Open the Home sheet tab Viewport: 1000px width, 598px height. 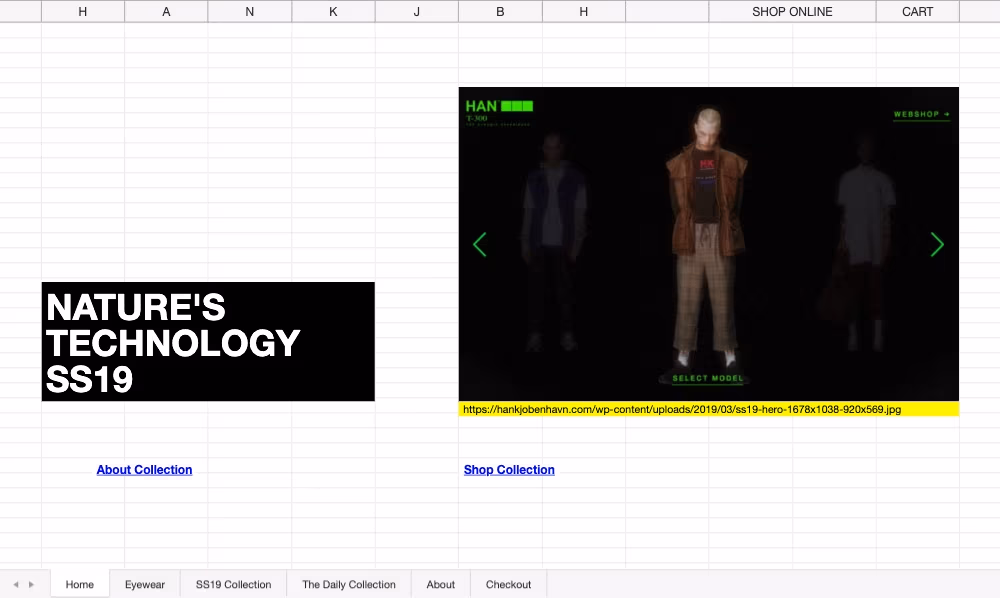pos(80,584)
